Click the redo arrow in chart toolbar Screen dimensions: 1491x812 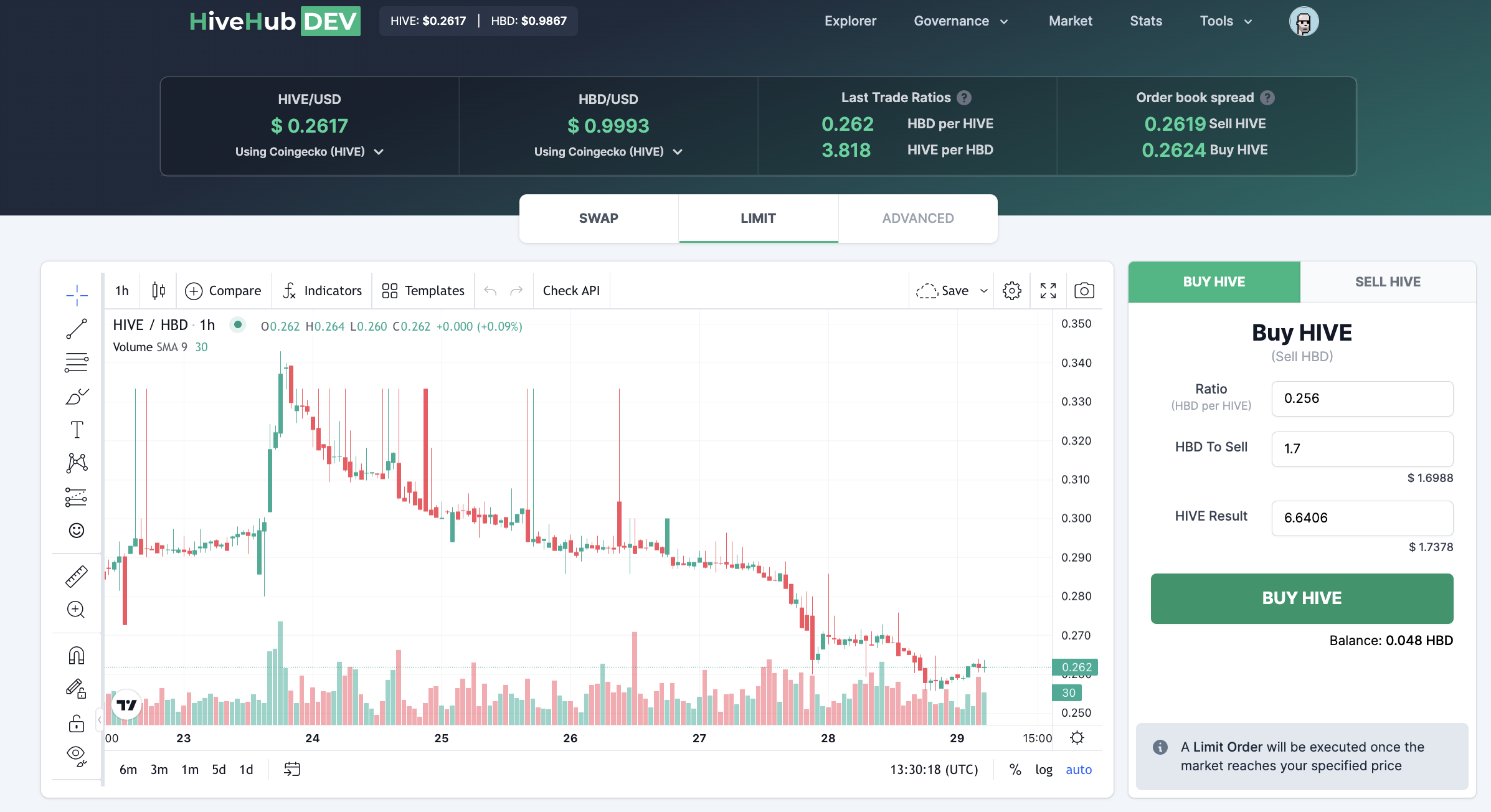click(x=516, y=291)
